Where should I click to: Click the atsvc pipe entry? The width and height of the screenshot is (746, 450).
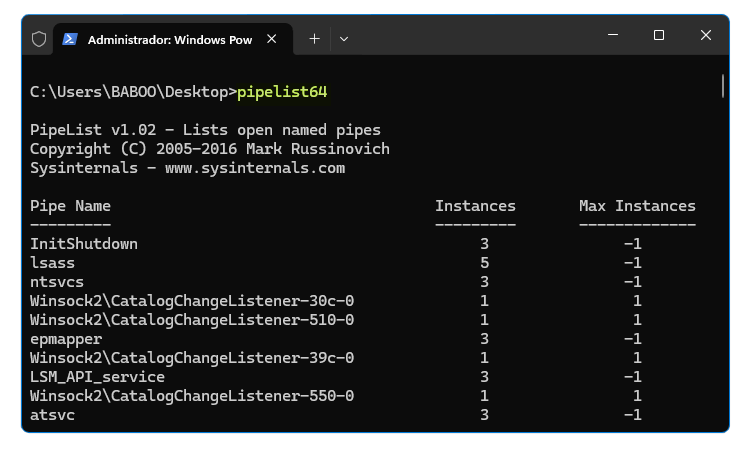click(x=52, y=415)
